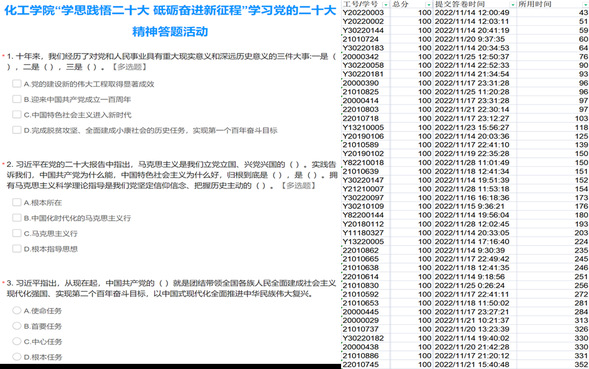Viewport: 589px width, 369px height.
Task: Select score 100 in row 21010886
Action: point(412,355)
